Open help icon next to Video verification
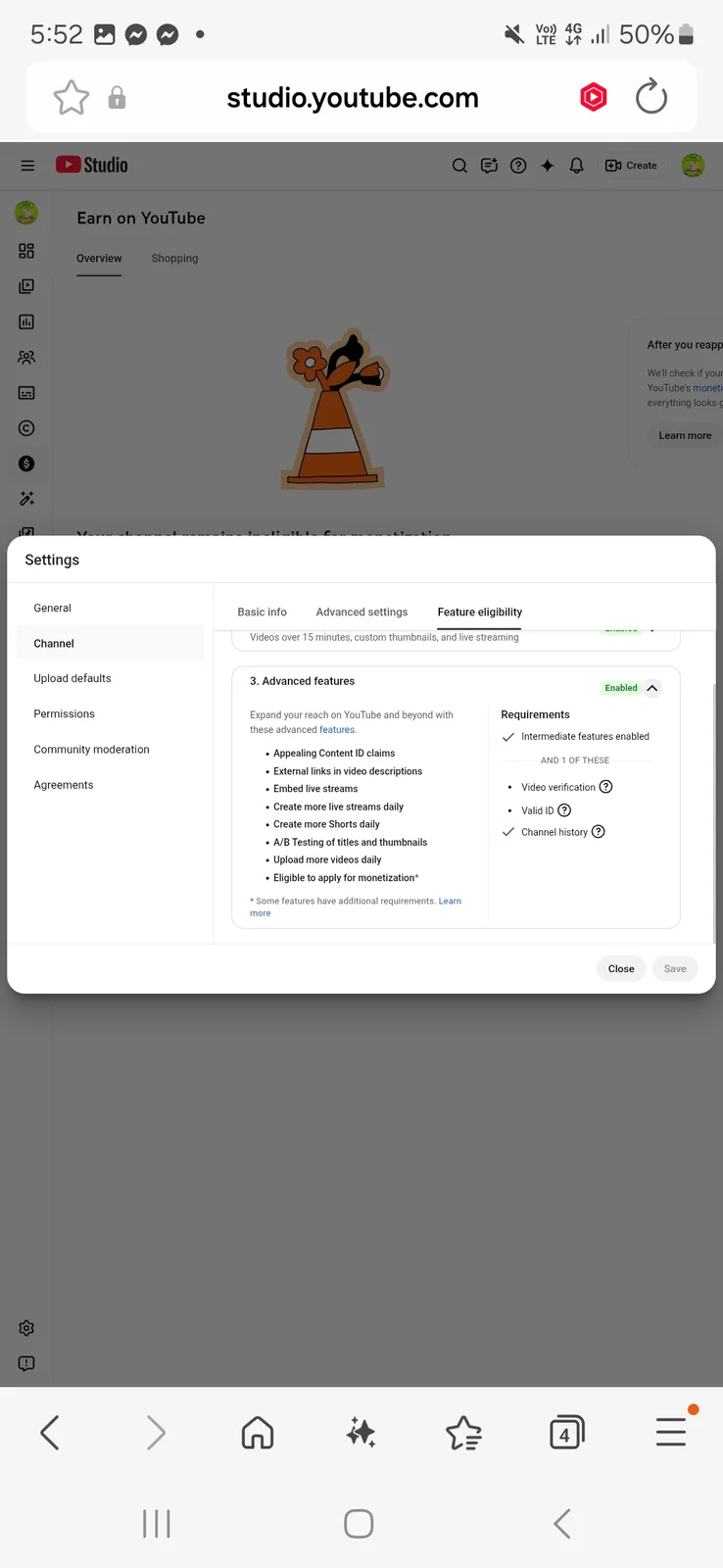This screenshot has width=723, height=1568. point(605,787)
